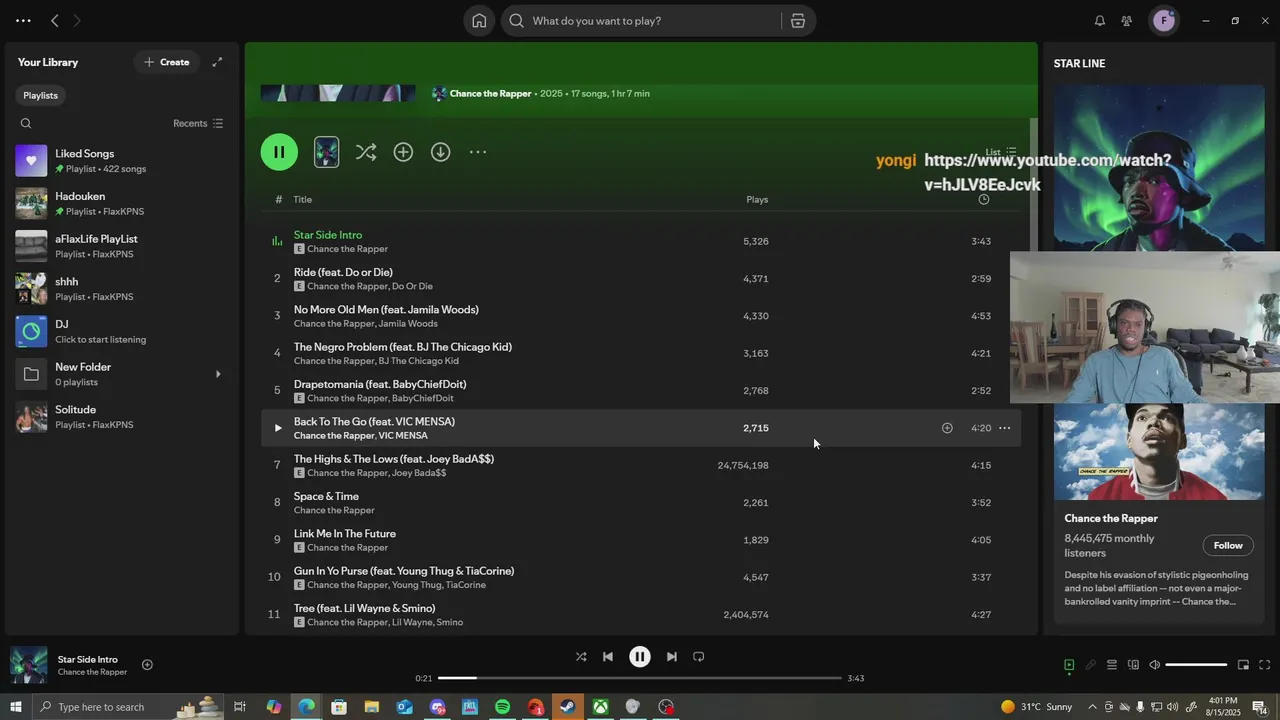Open the Chance the Rapper about image
The image size is (1280, 720).
coord(1159,451)
